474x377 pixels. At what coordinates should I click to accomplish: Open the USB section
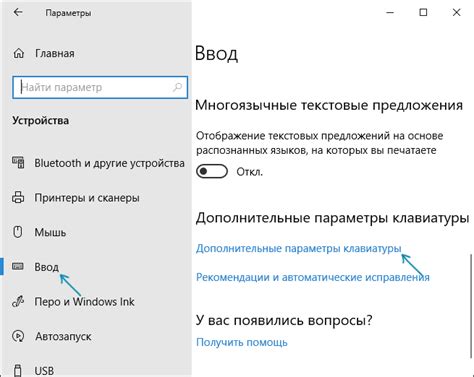click(x=44, y=371)
